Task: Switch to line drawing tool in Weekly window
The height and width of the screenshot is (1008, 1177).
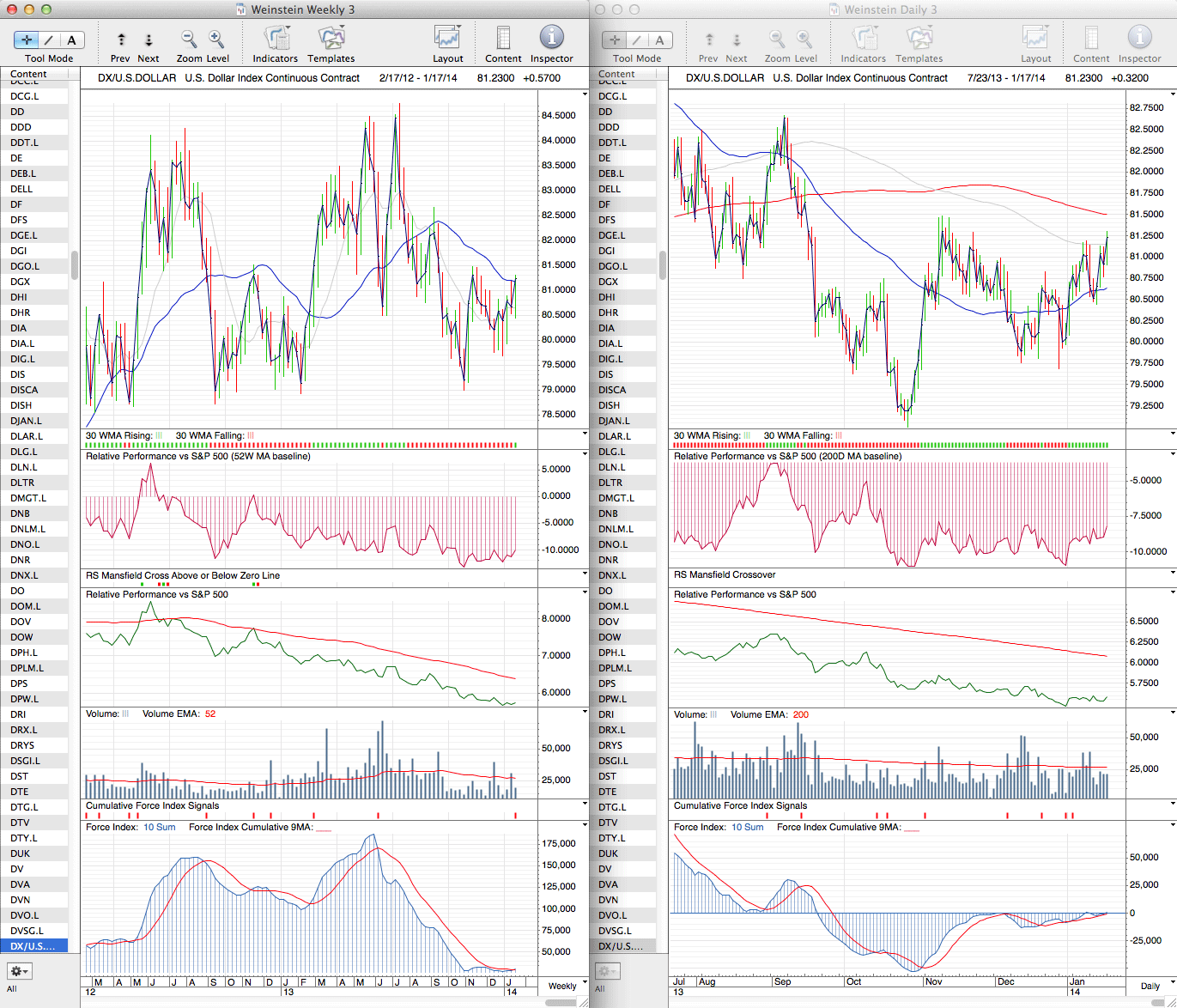Action: point(49,39)
